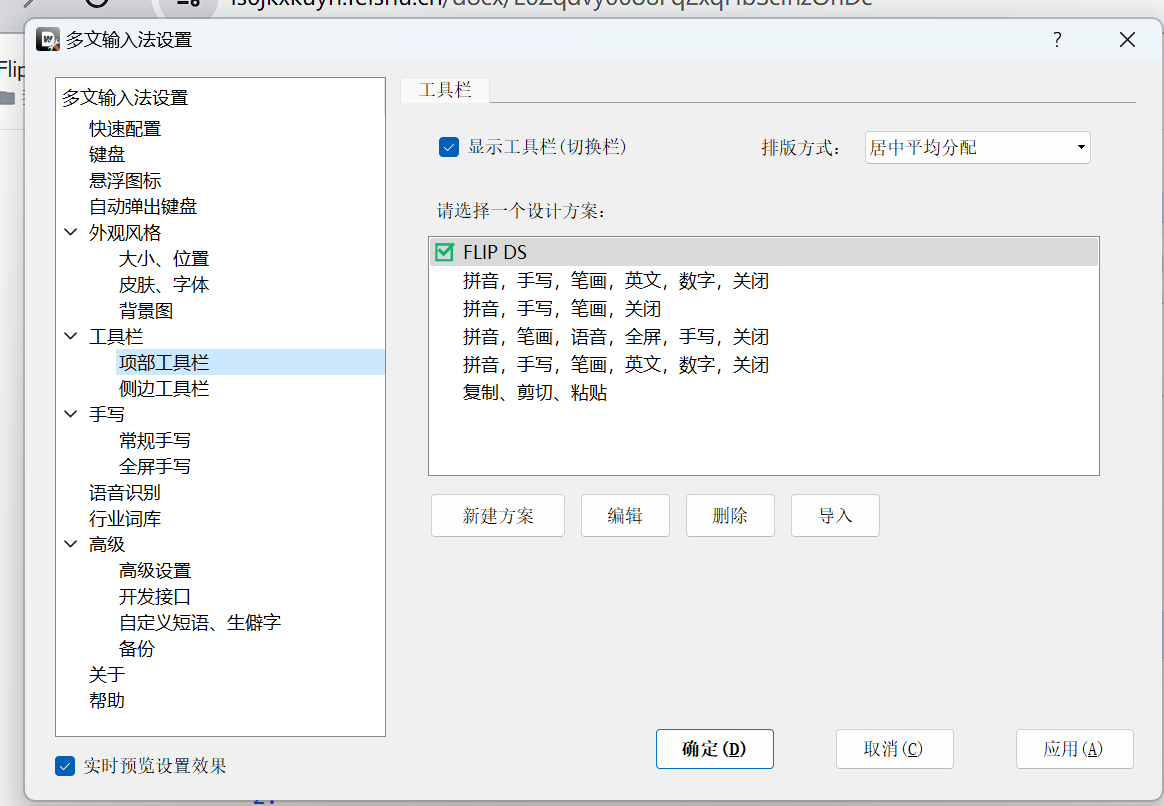Select 背景图 in the tree
This screenshot has width=1164, height=806.
[x=146, y=311]
